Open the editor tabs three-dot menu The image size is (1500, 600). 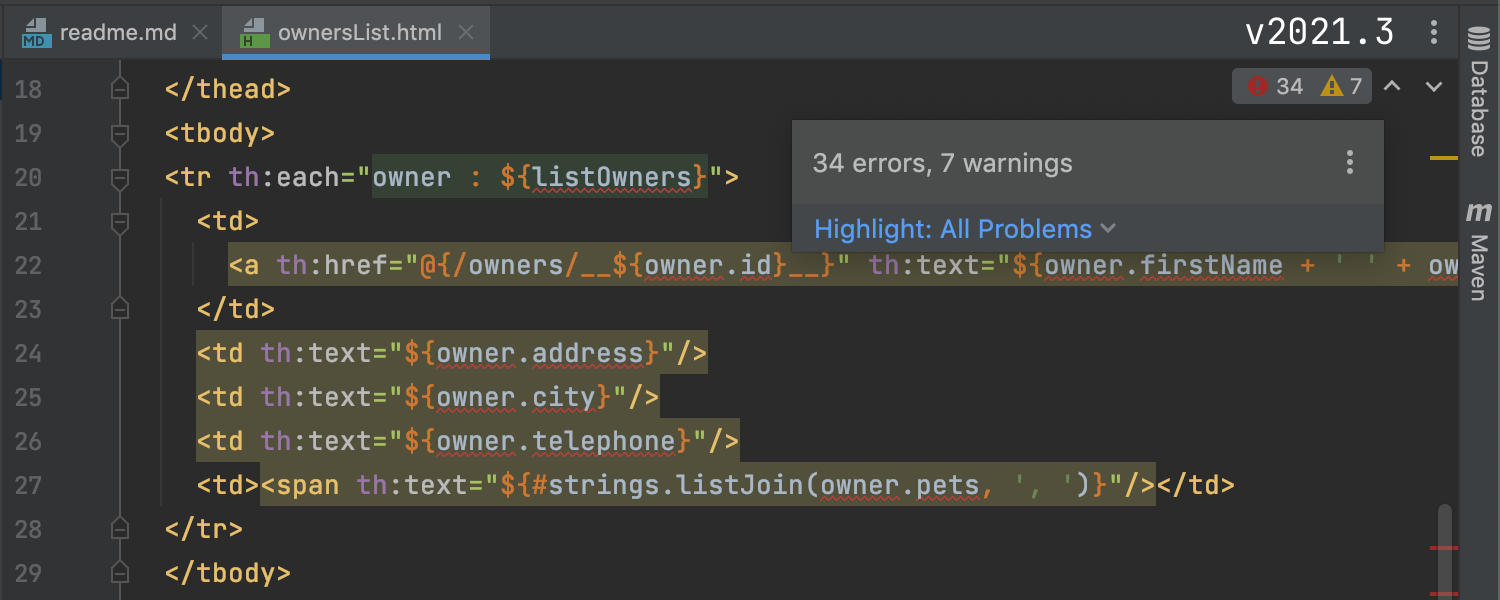1434,33
